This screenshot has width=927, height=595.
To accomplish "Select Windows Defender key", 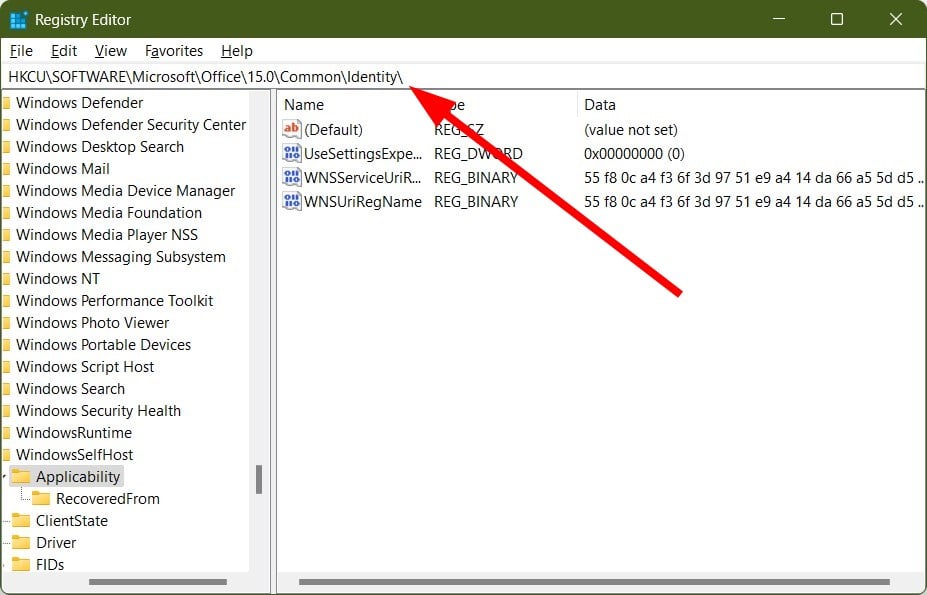I will (x=79, y=103).
